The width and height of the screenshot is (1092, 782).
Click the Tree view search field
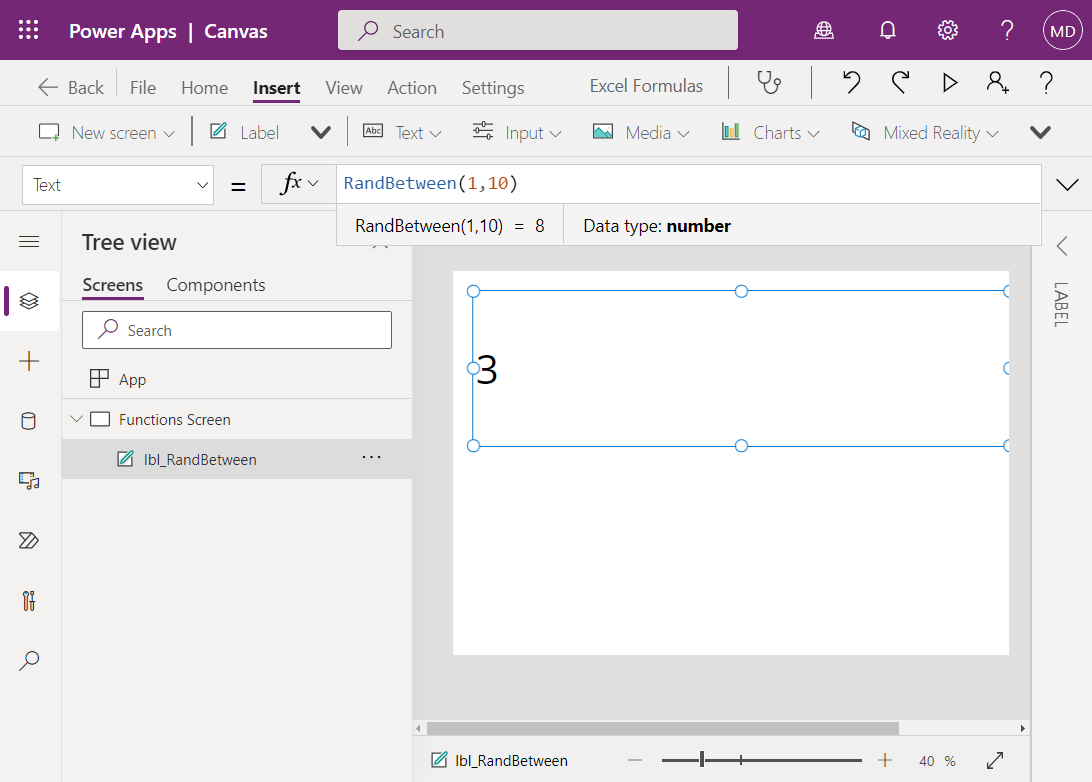(237, 330)
